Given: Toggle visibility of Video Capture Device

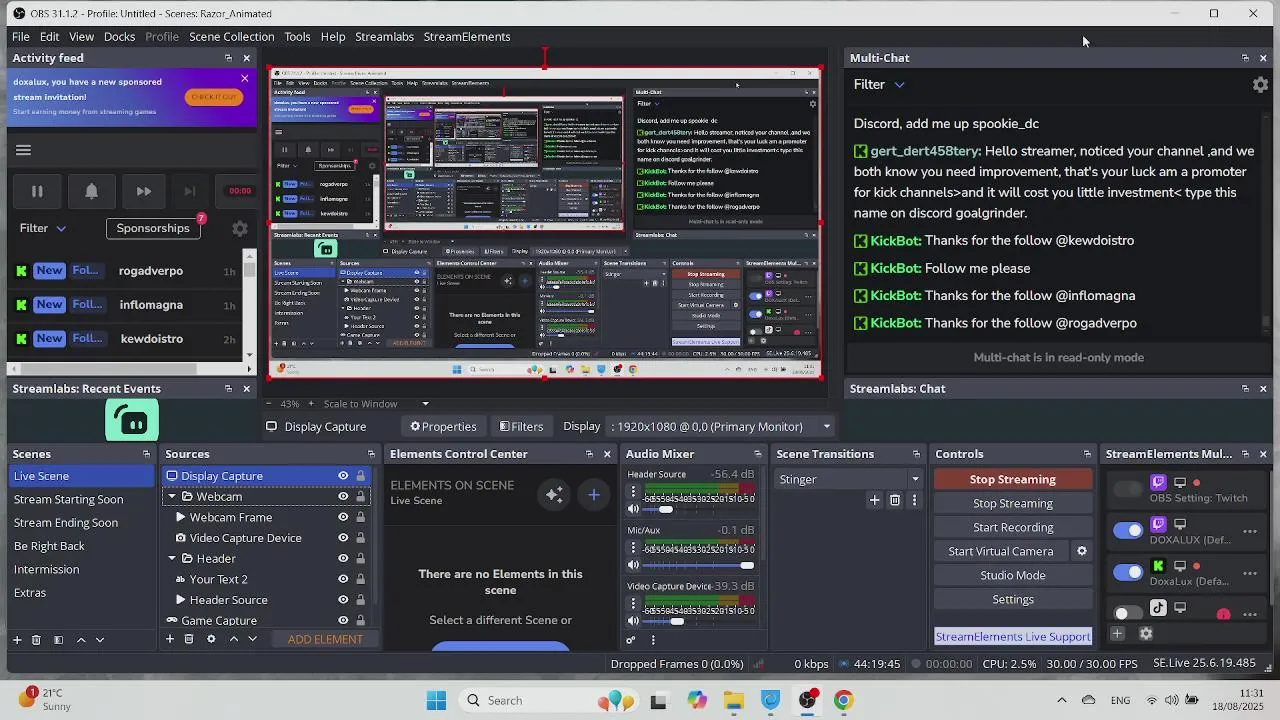Looking at the screenshot, I should click(343, 538).
